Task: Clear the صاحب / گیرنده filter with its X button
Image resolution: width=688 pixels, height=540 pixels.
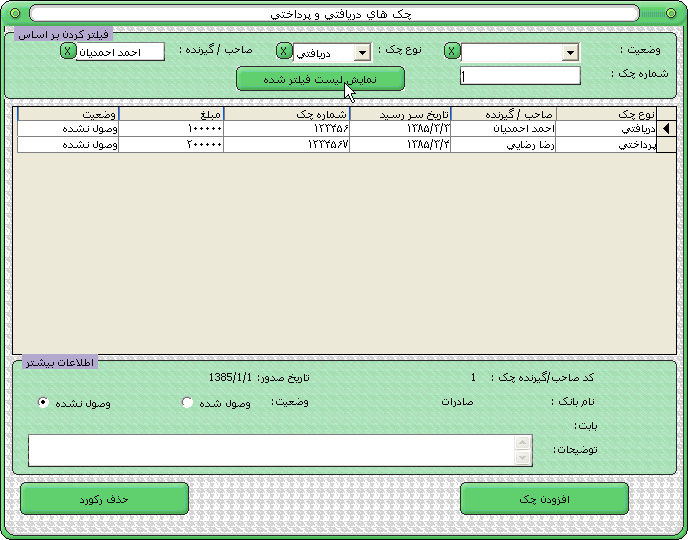Action: coord(67,51)
